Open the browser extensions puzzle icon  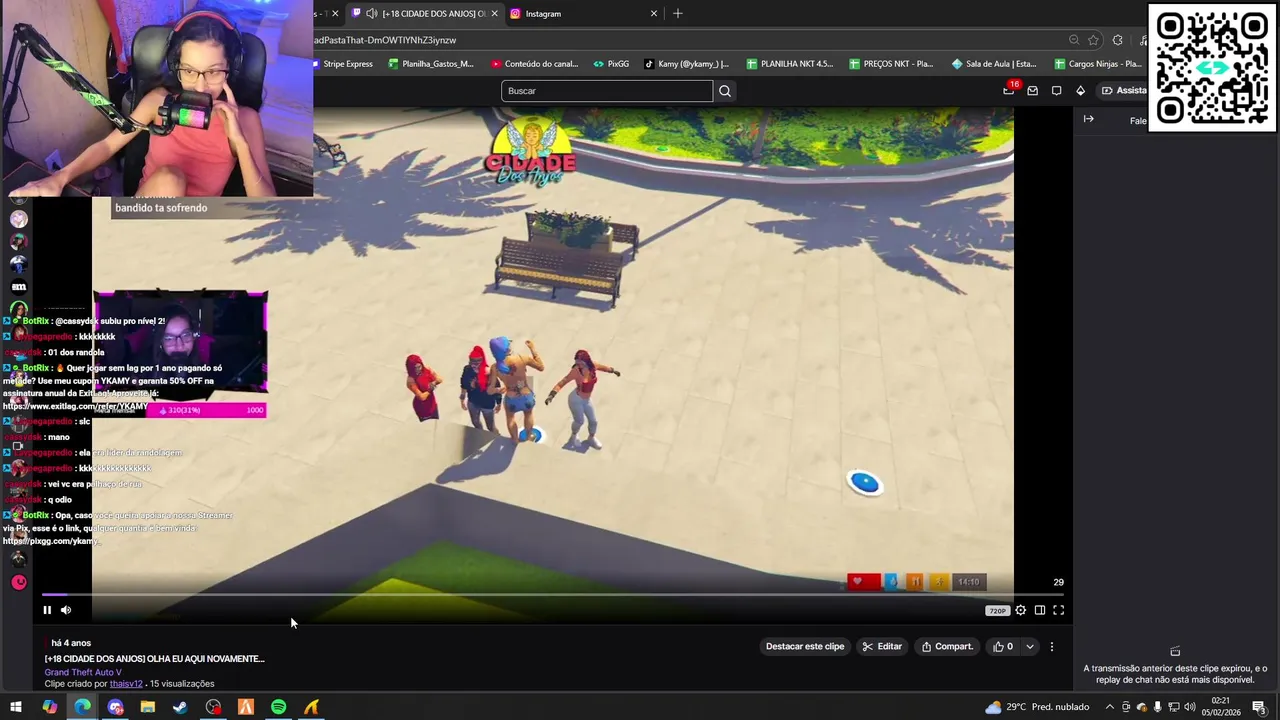[1118, 40]
